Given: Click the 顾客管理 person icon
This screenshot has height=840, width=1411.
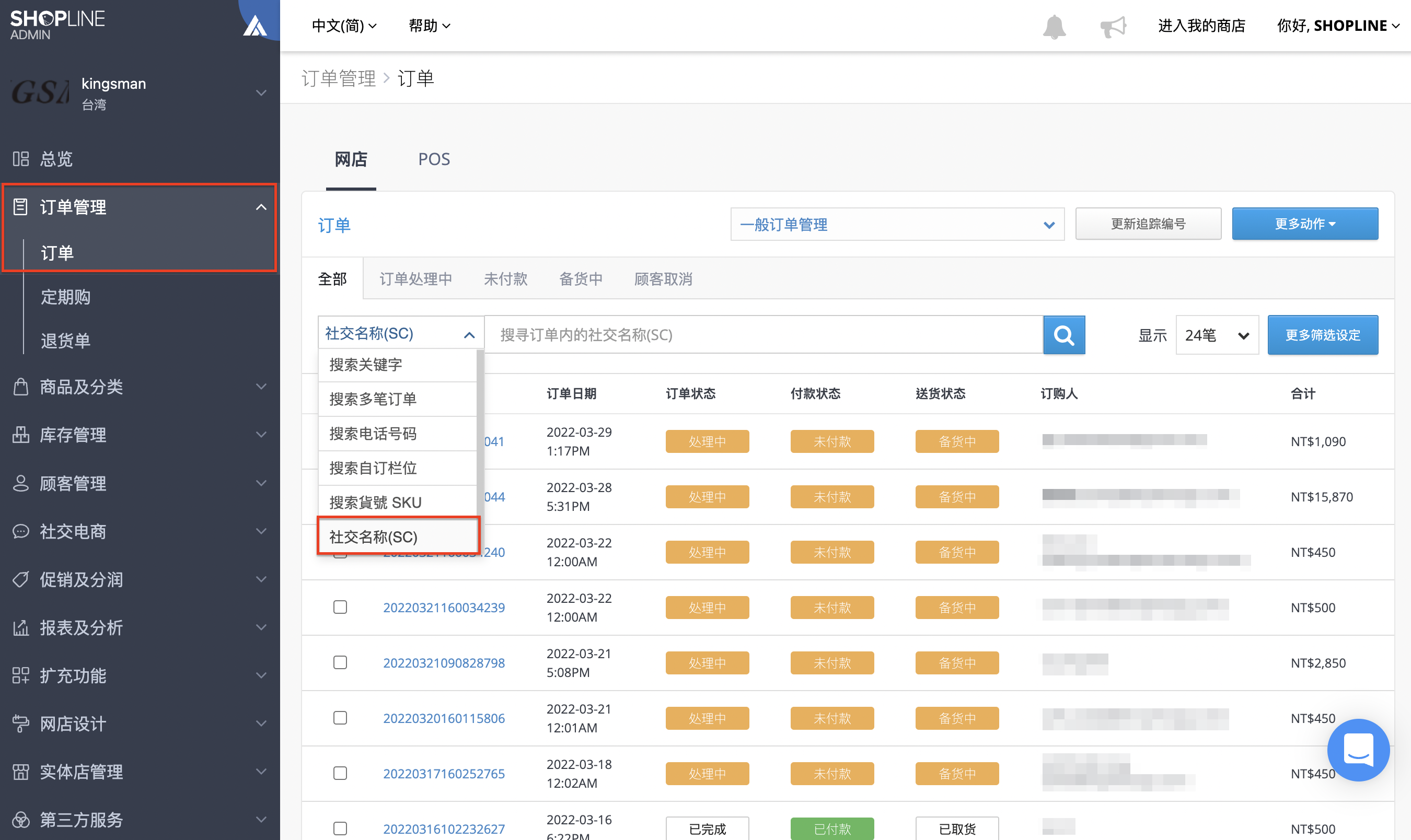Looking at the screenshot, I should (20, 483).
